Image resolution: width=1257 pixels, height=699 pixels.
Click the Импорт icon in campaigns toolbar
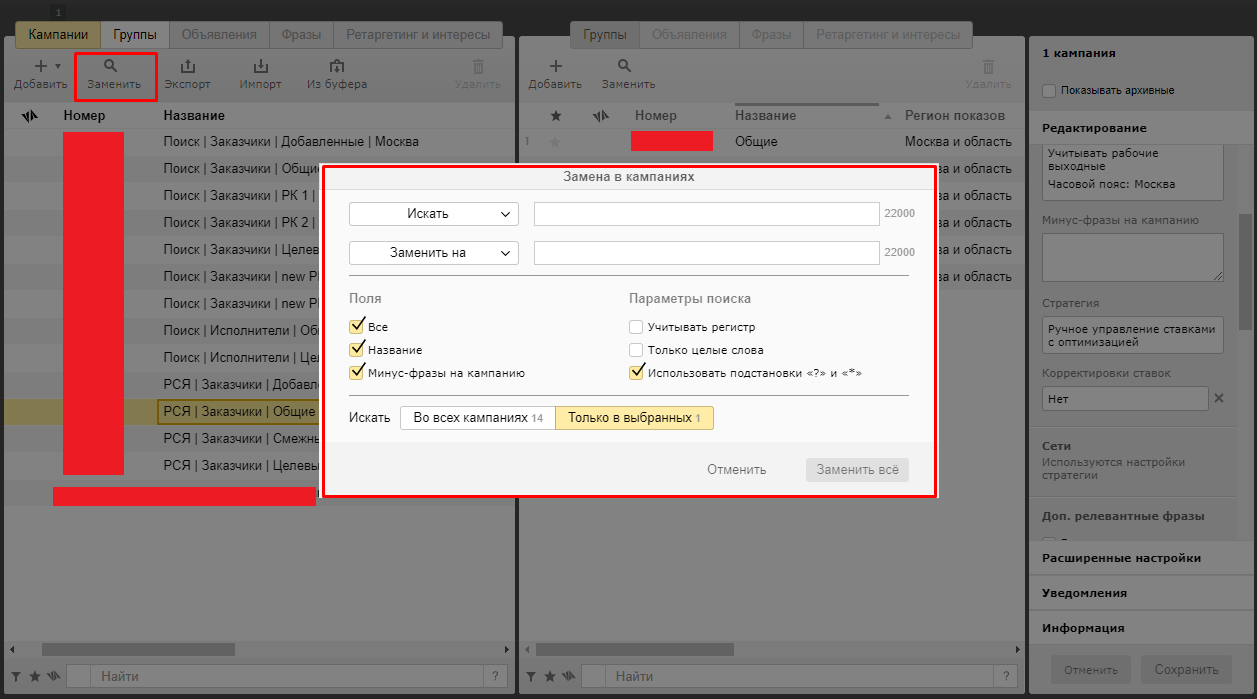(x=260, y=66)
